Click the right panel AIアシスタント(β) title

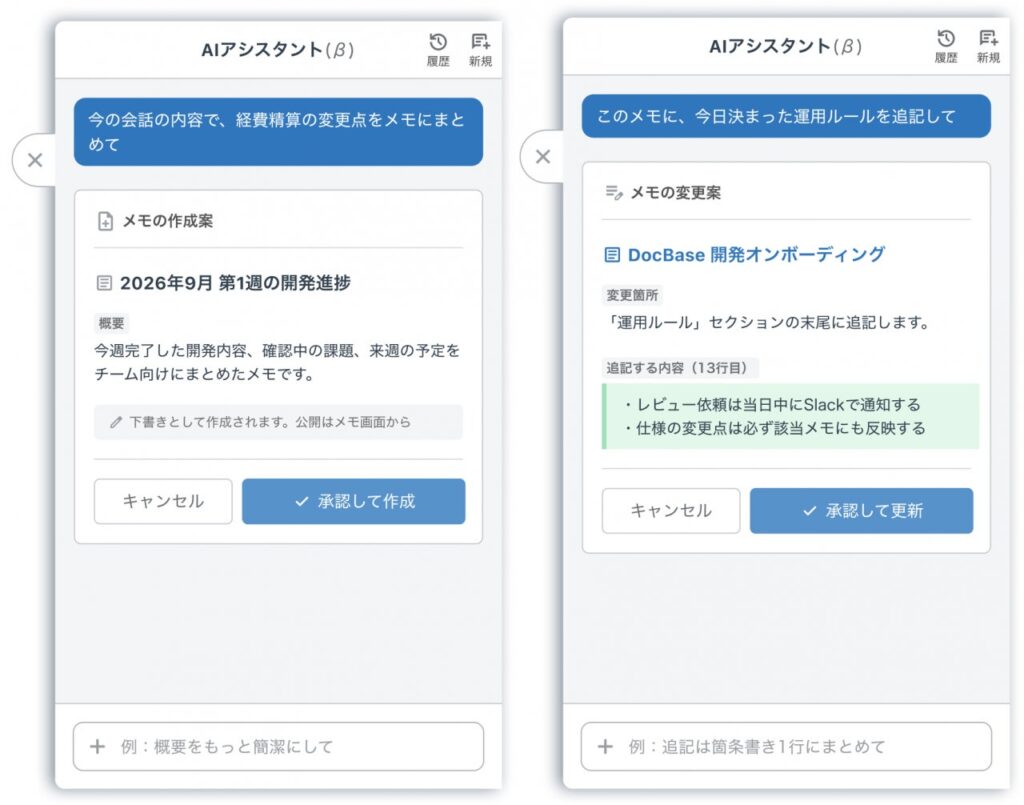786,46
